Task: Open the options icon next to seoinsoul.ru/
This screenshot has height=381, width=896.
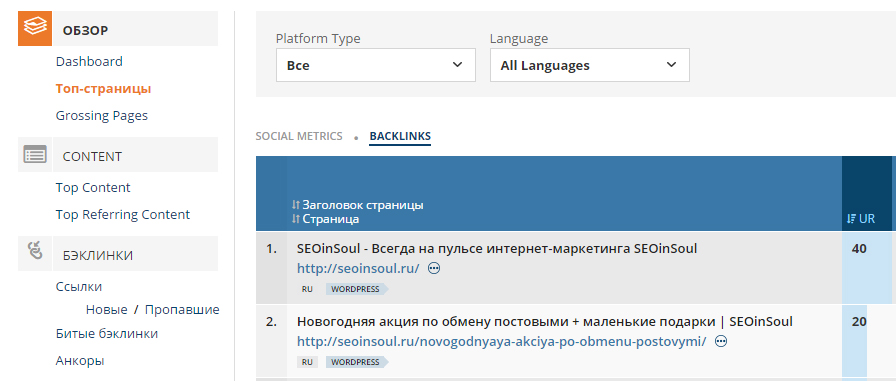Action: coord(434,268)
